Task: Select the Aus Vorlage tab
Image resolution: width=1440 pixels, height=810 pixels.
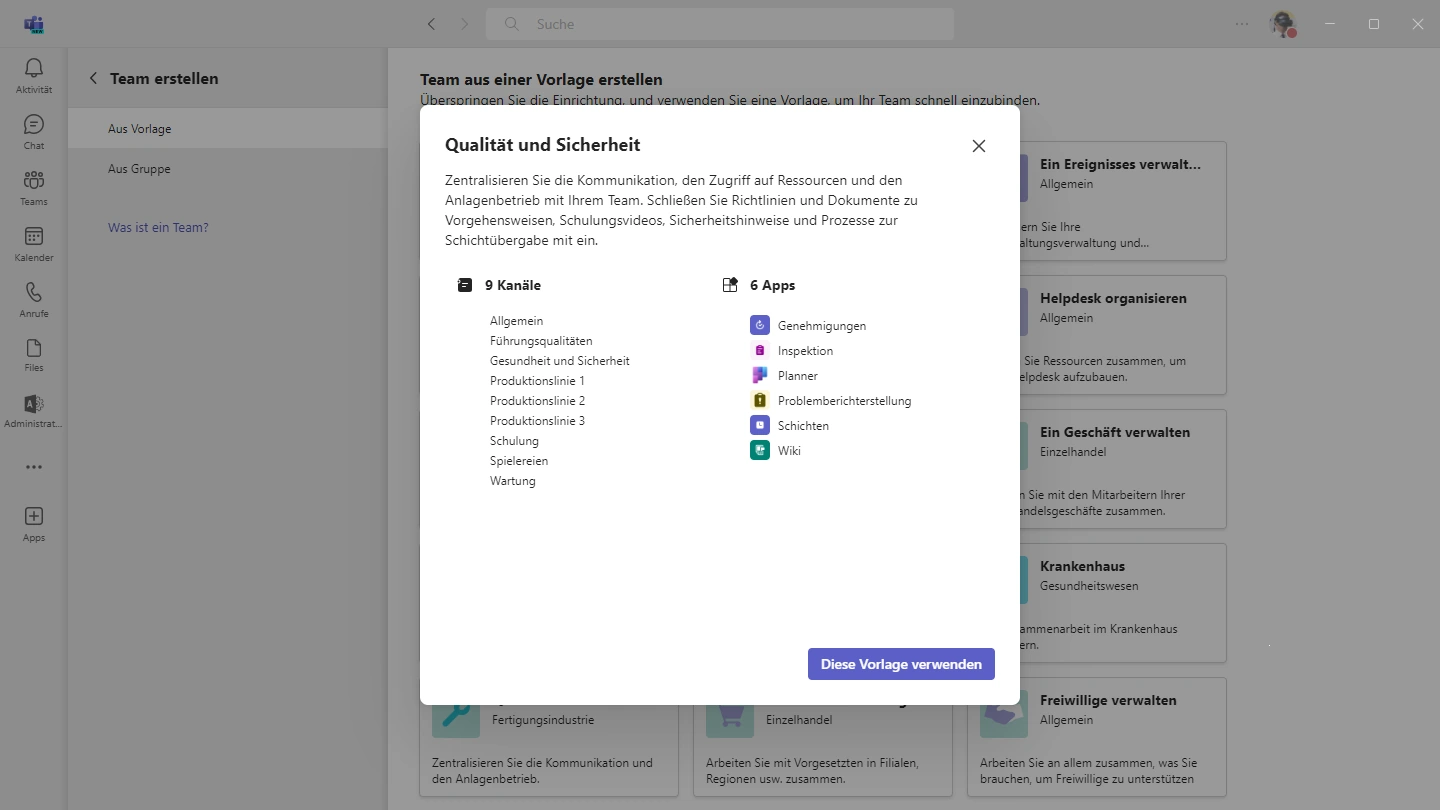Action: tap(140, 129)
